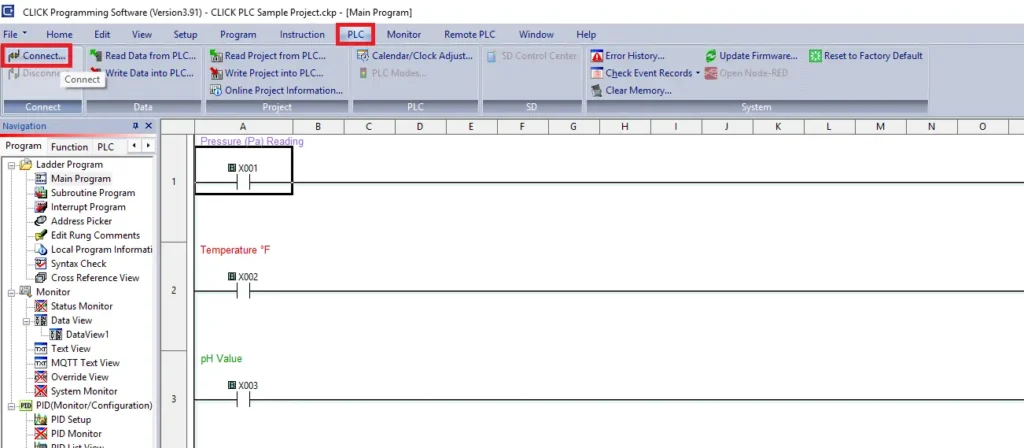Click Read Project from PLC icon
The image size is (1024, 448).
click(216, 56)
